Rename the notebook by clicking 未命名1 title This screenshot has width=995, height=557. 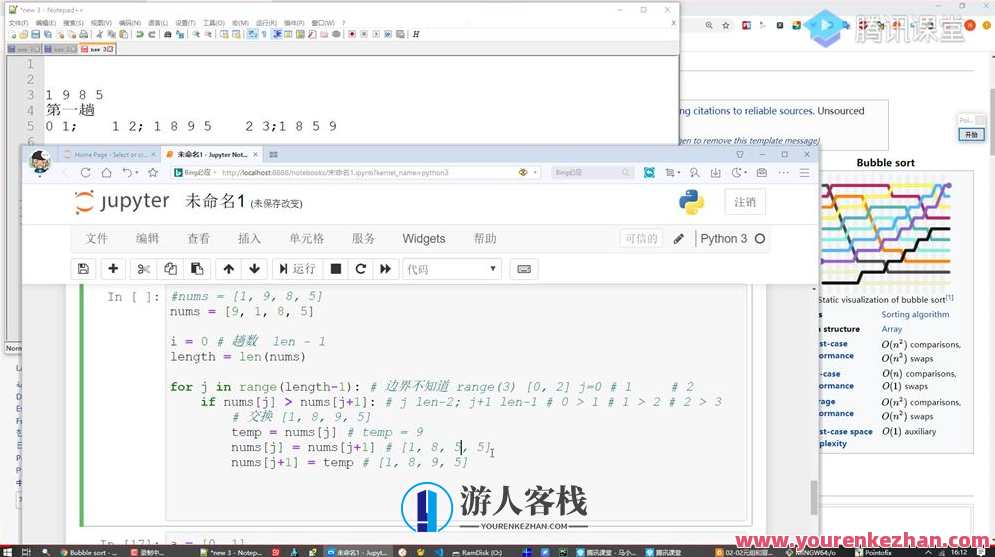214,202
